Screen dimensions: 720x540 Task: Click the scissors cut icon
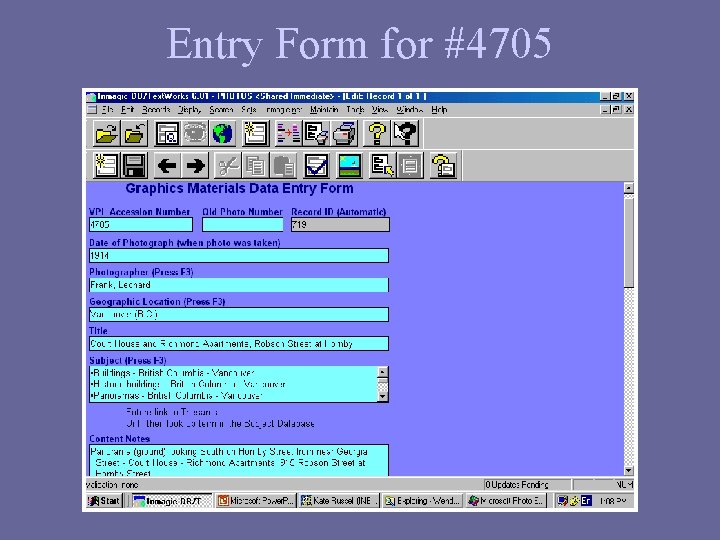[228, 165]
